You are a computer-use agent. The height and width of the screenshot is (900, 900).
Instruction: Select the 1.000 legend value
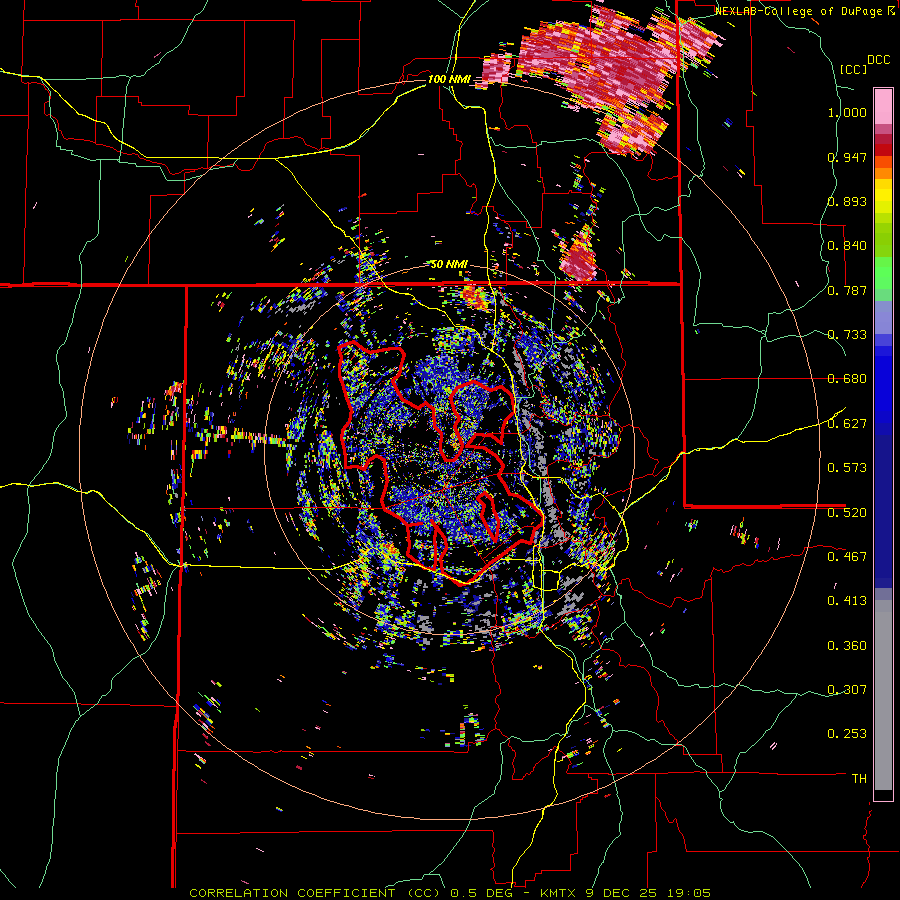click(847, 112)
